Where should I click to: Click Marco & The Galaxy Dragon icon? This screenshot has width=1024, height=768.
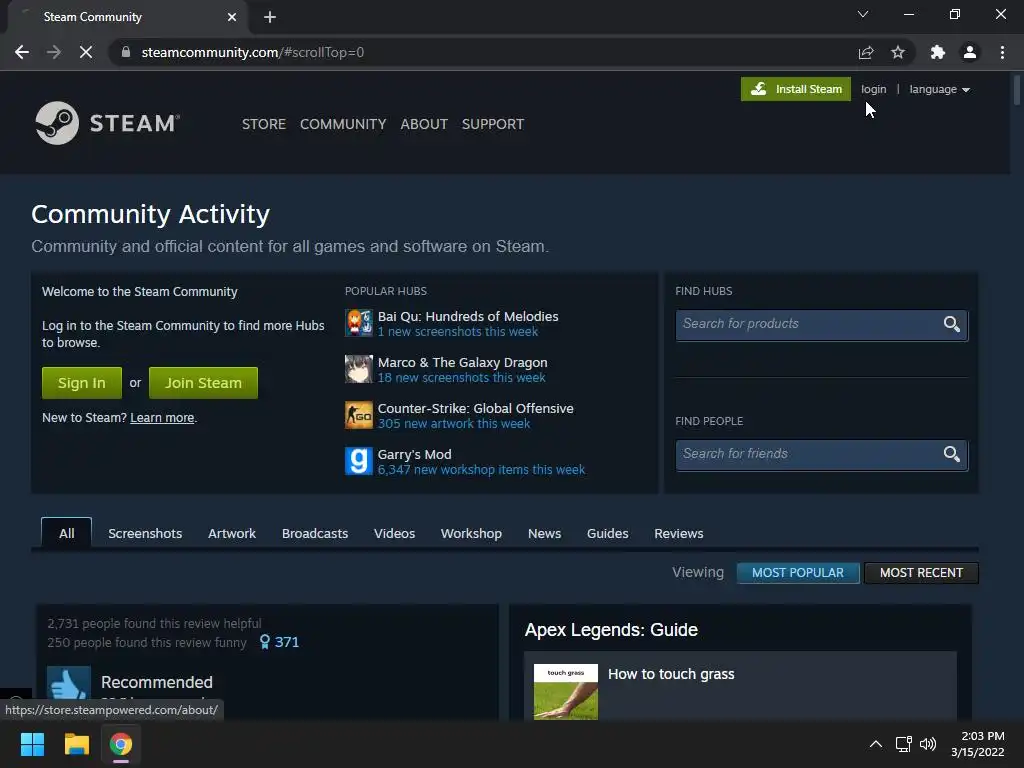coord(359,369)
